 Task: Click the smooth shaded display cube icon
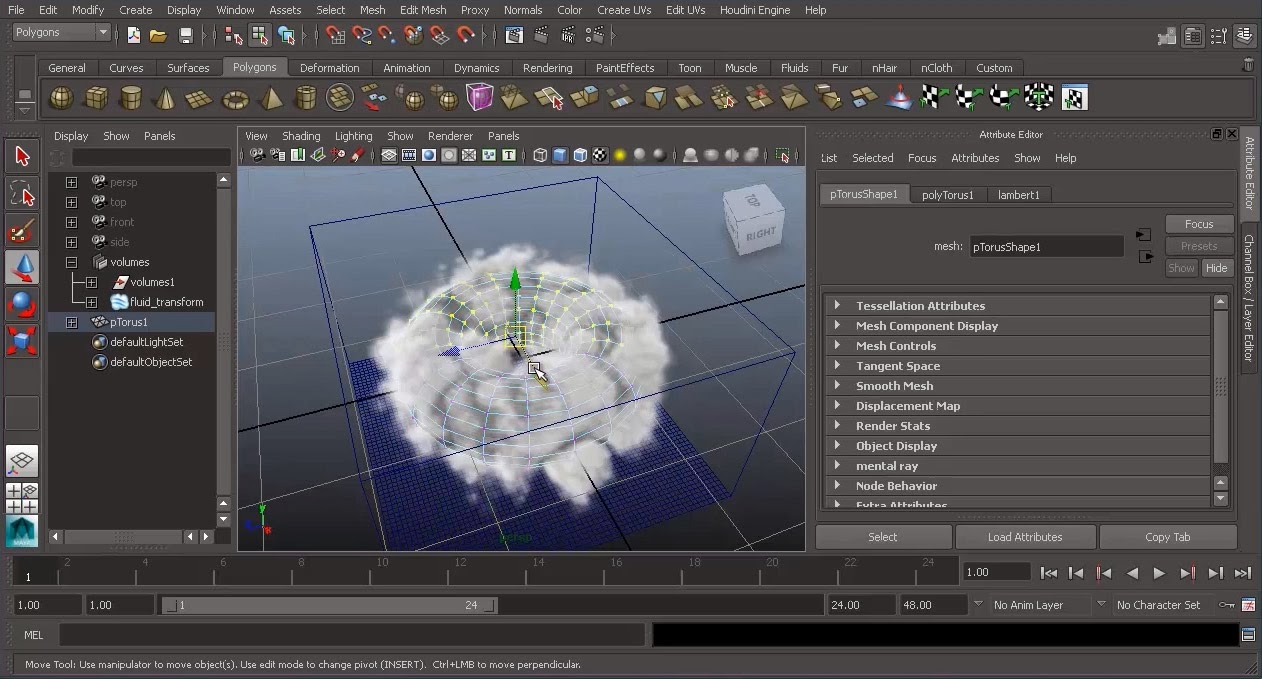(559, 157)
